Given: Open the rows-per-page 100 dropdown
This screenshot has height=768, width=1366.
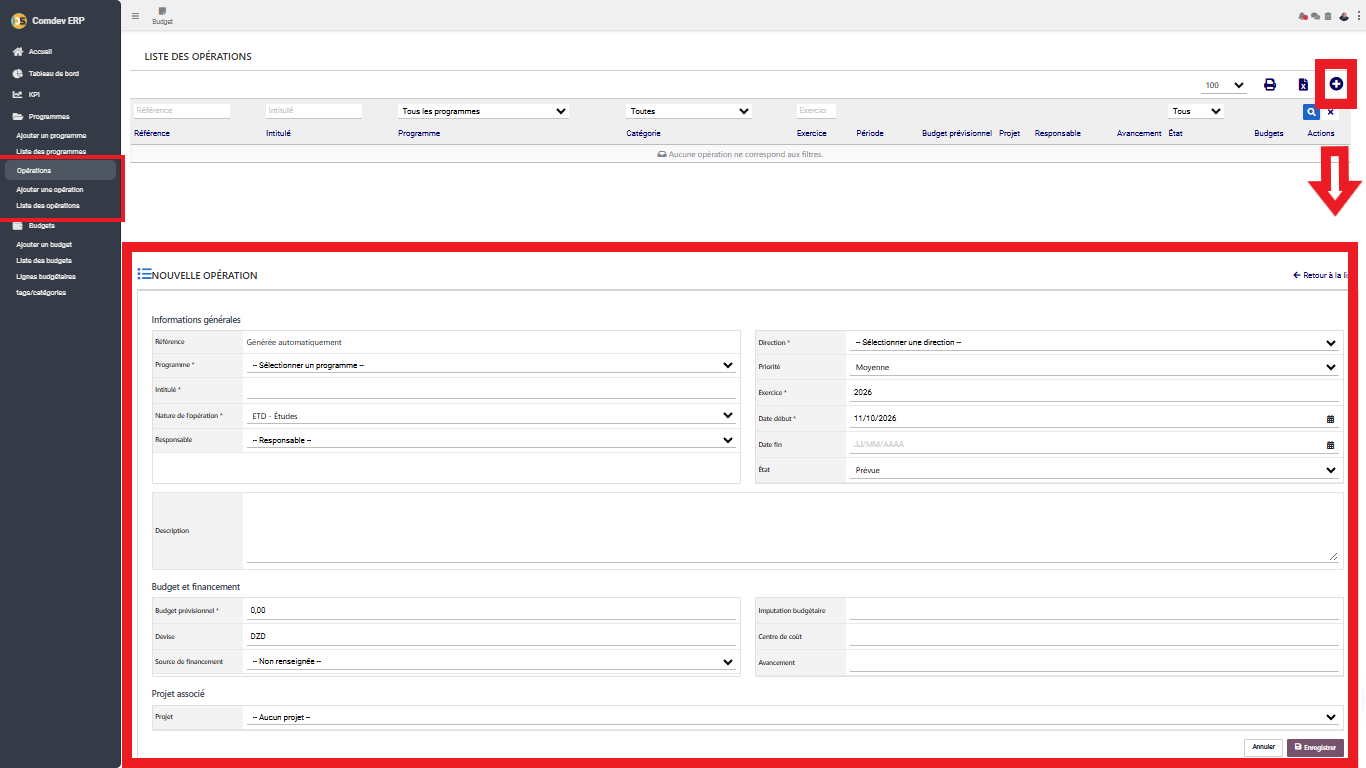Looking at the screenshot, I should click(x=1224, y=86).
